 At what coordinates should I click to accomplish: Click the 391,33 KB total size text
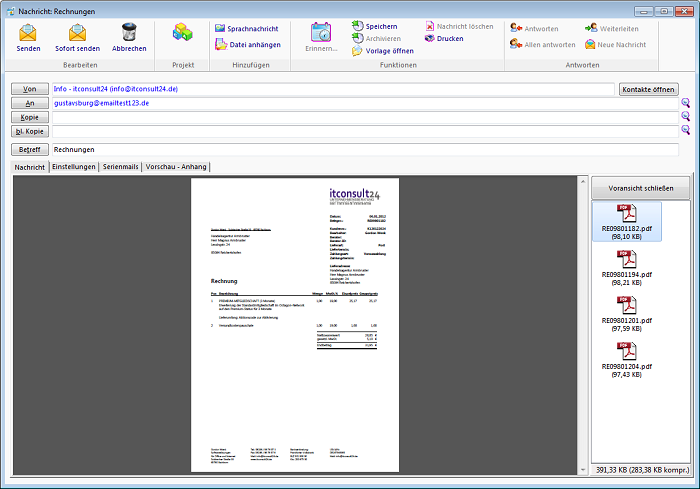642,470
